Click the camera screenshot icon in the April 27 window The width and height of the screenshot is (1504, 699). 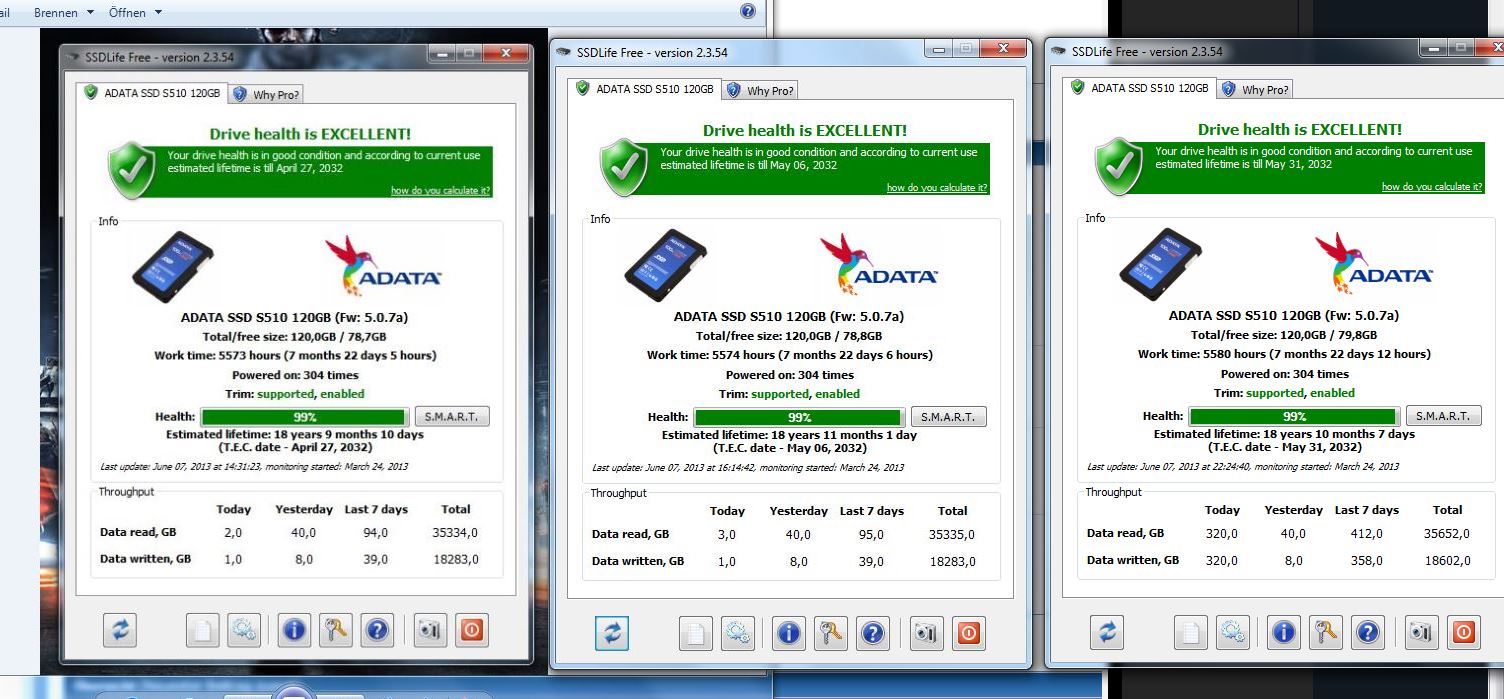pos(431,630)
